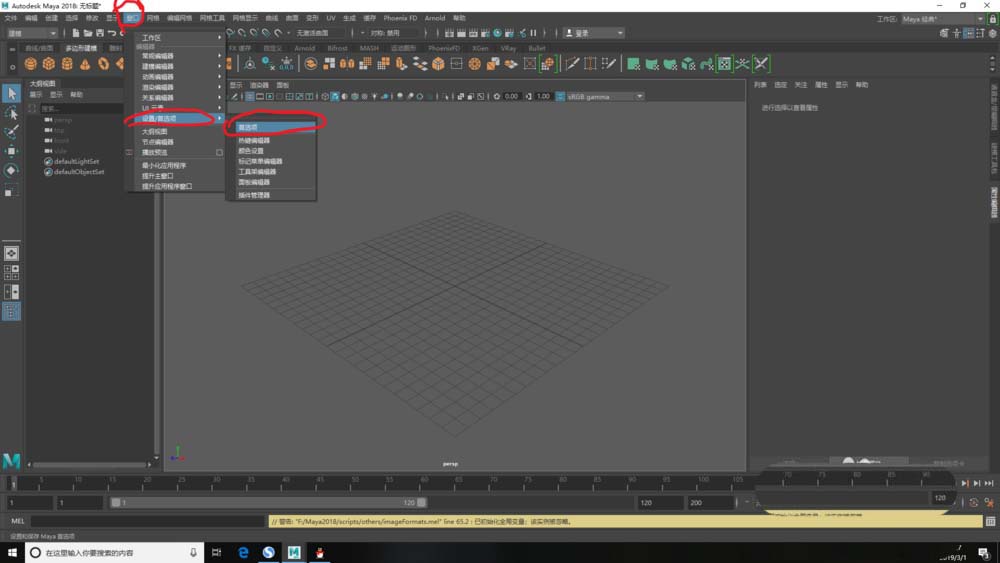Open Microsoft Edge from the taskbar
This screenshot has width=1000, height=563.
(x=243, y=552)
